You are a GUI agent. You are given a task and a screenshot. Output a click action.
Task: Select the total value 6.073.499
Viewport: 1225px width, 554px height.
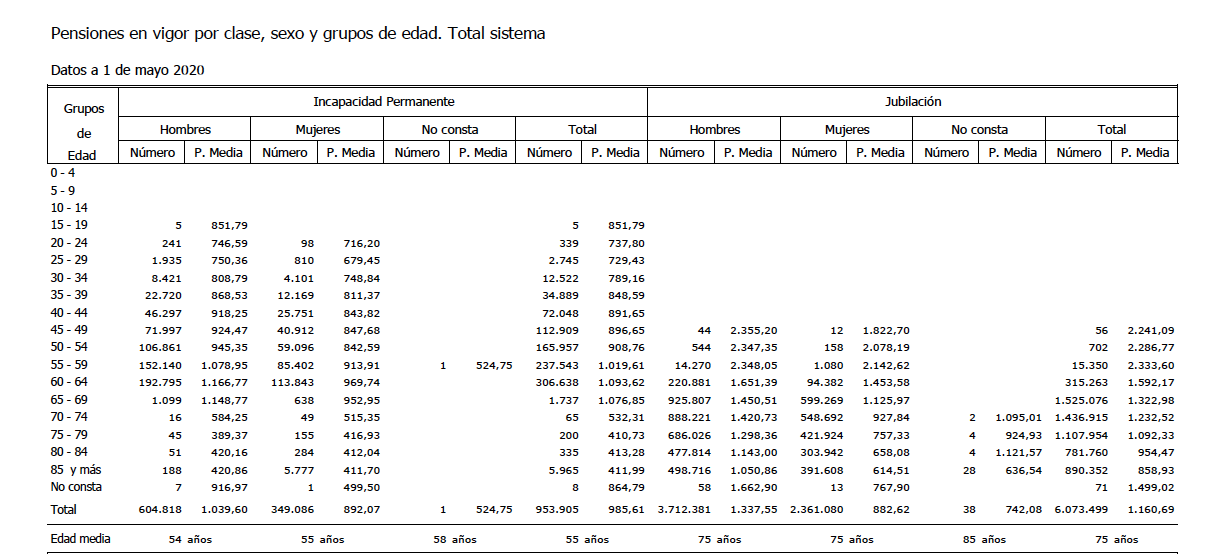click(1078, 510)
